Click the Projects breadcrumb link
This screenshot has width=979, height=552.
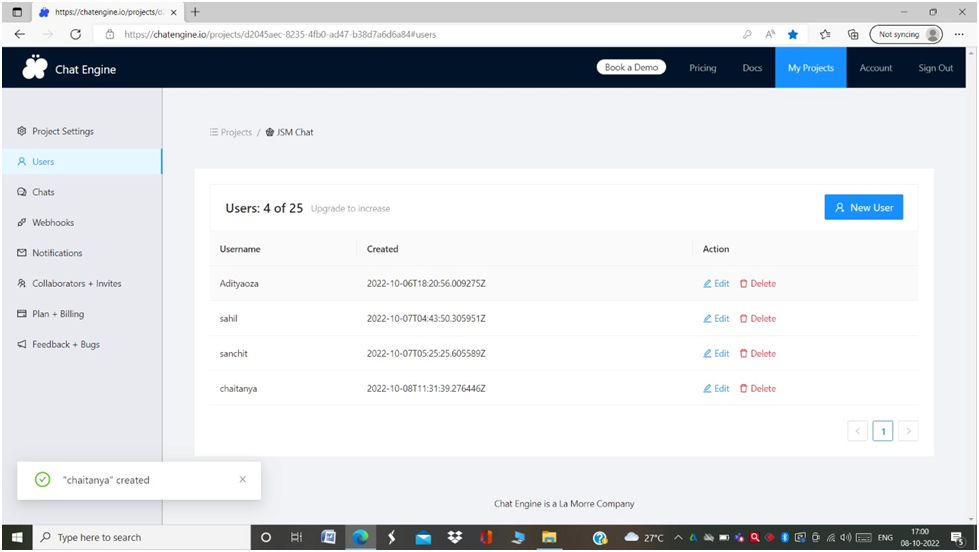231,132
